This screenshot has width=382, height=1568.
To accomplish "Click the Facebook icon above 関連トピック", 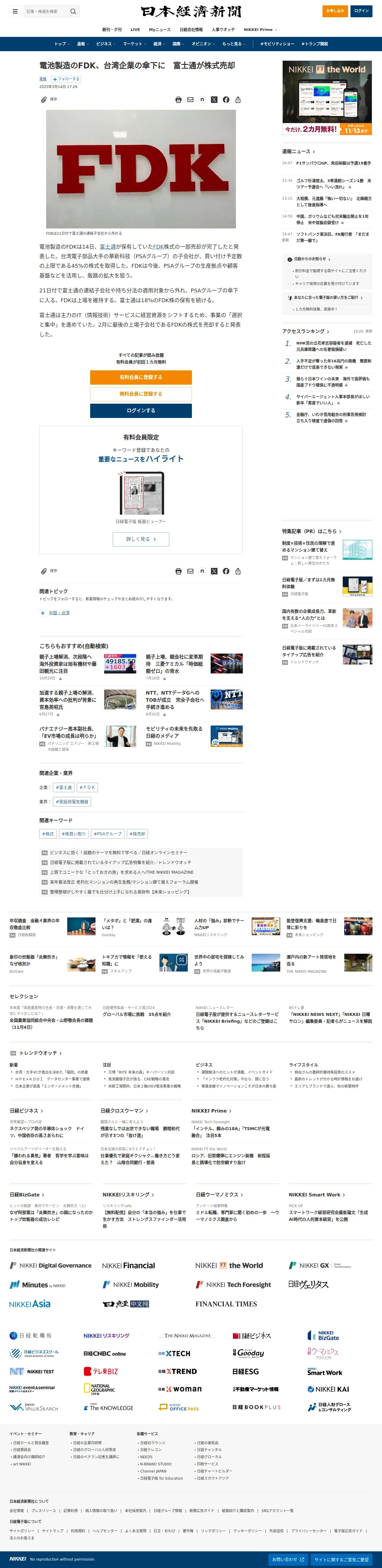I will coord(226,571).
